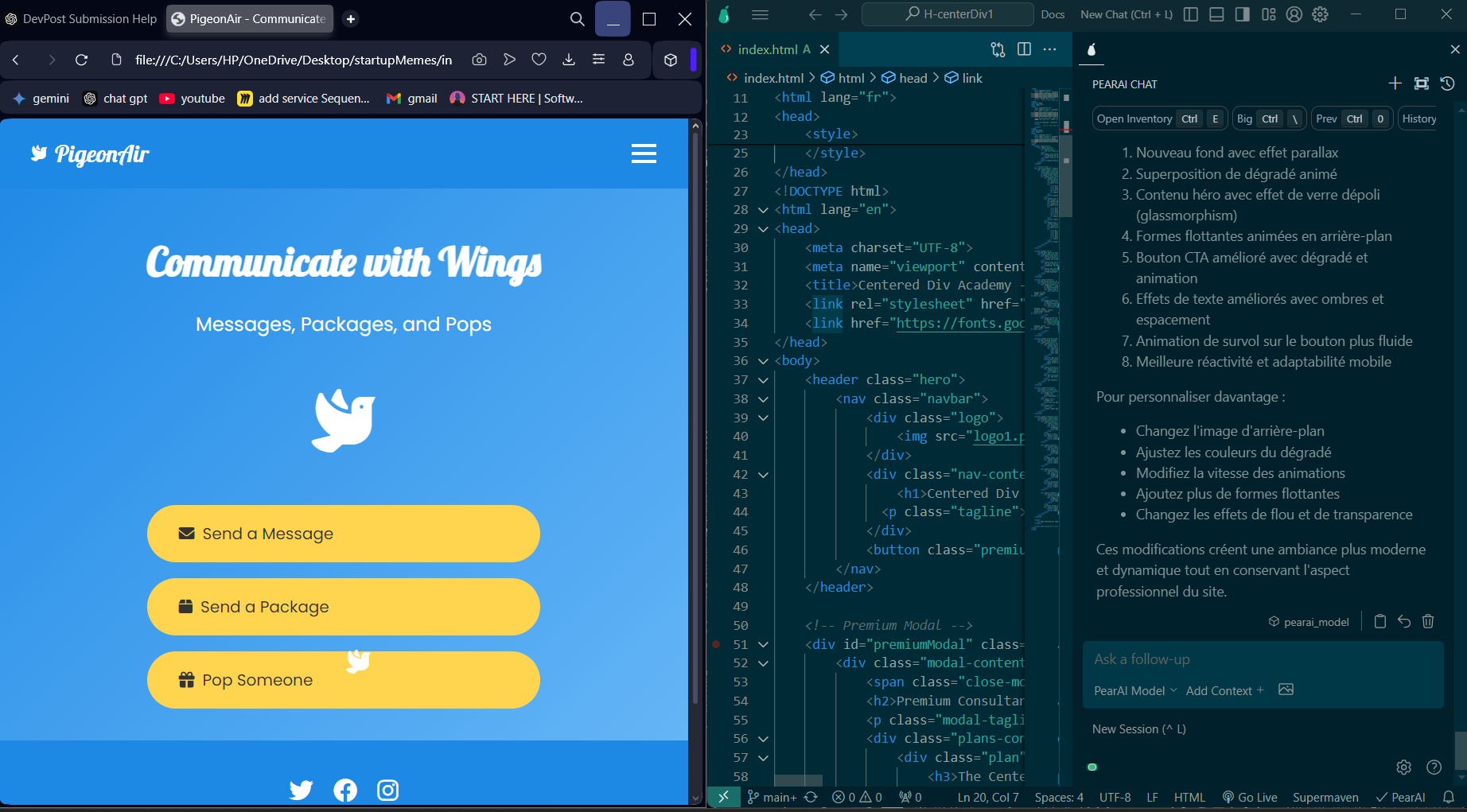This screenshot has width=1467, height=812.
Task: Toggle primary sidebar layout icon
Action: tap(1190, 14)
